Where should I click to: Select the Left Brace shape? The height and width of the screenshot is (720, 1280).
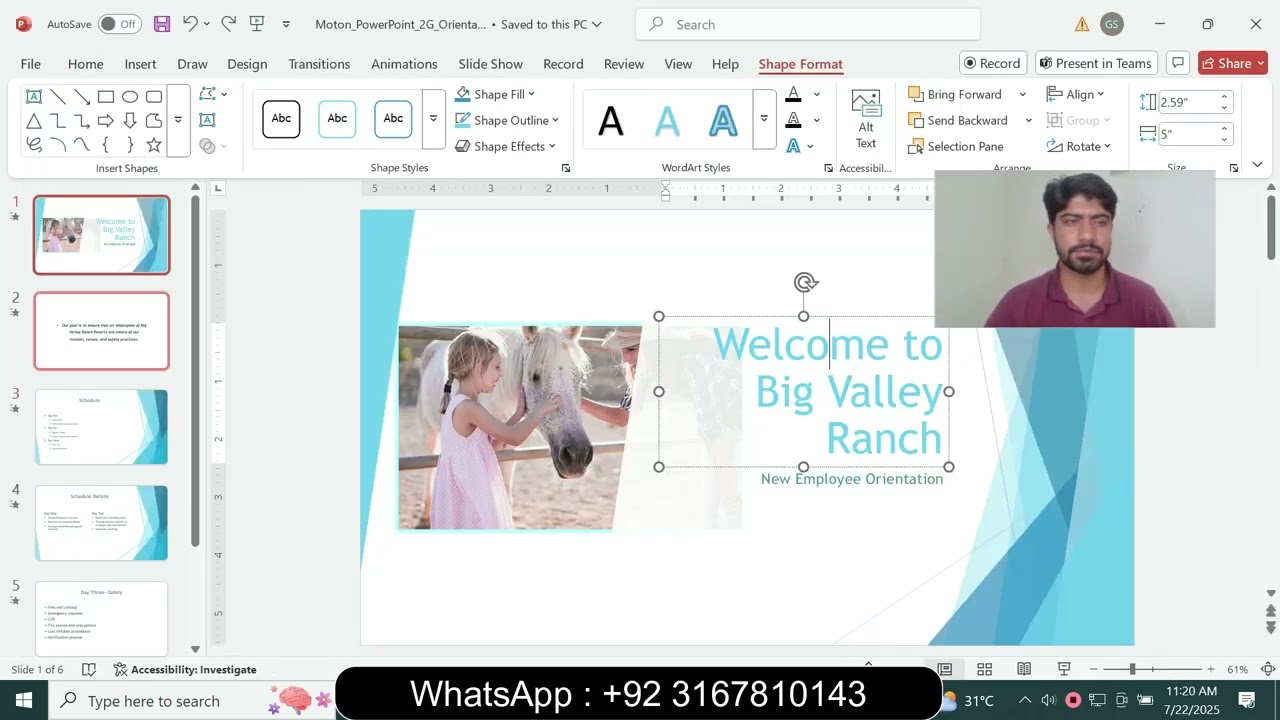(x=106, y=145)
